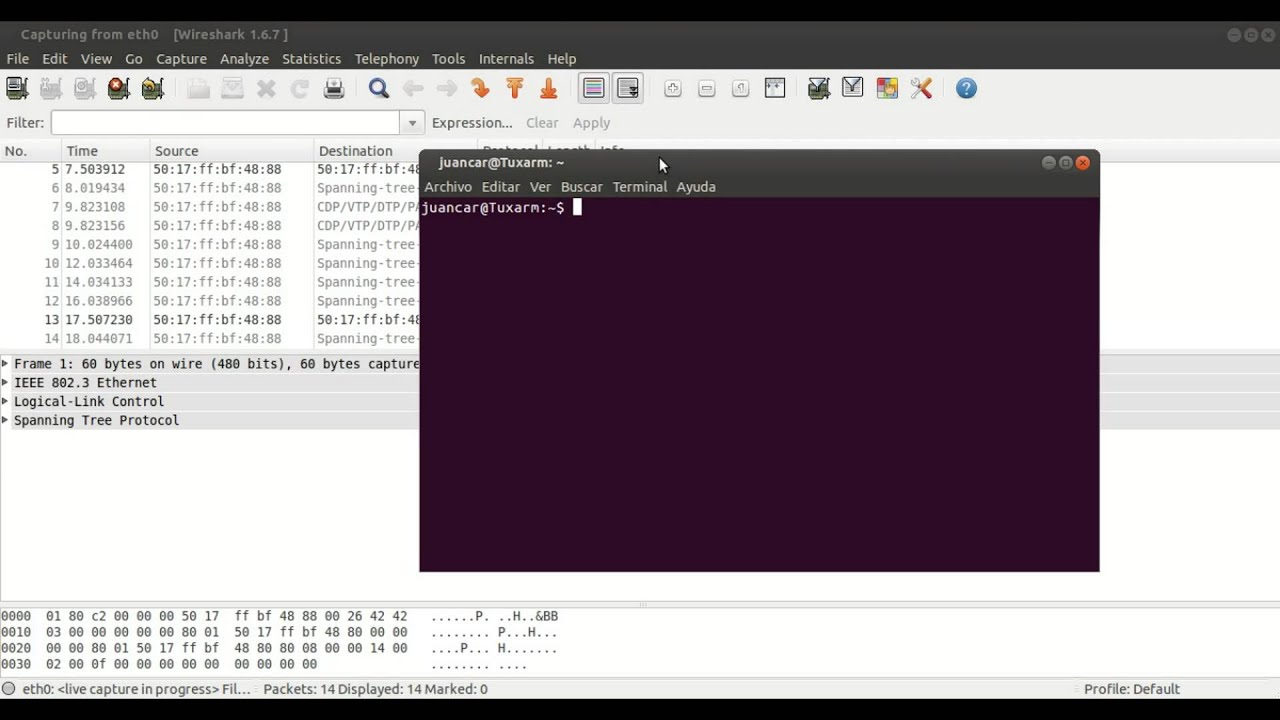The image size is (1280, 720).
Task: Open the Statistics menu
Action: pos(311,59)
